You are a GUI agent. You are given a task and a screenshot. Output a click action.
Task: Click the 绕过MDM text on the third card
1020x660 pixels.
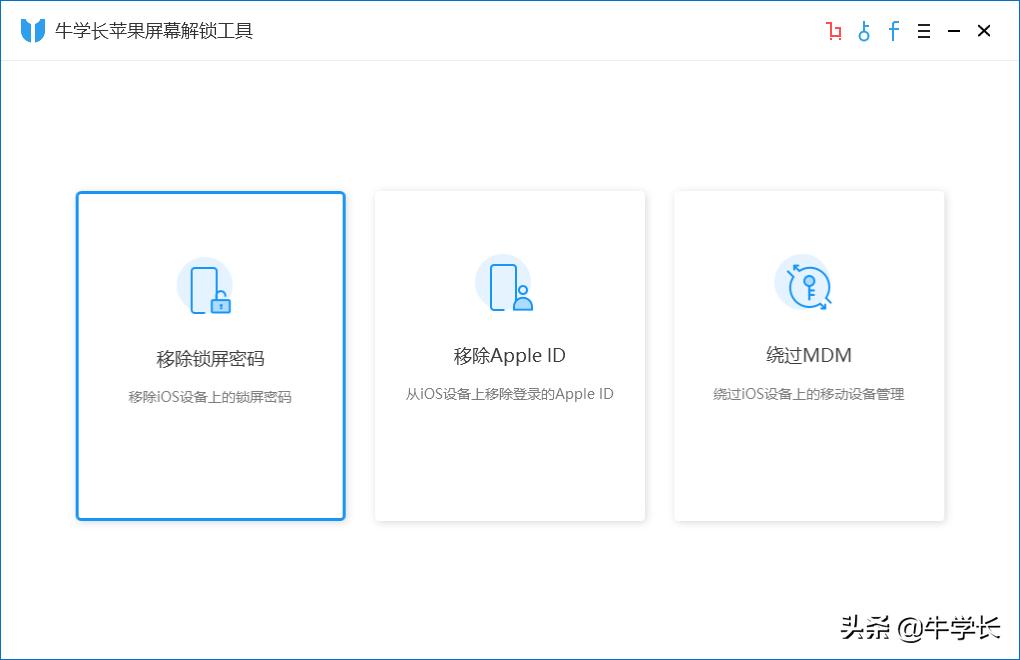click(808, 354)
